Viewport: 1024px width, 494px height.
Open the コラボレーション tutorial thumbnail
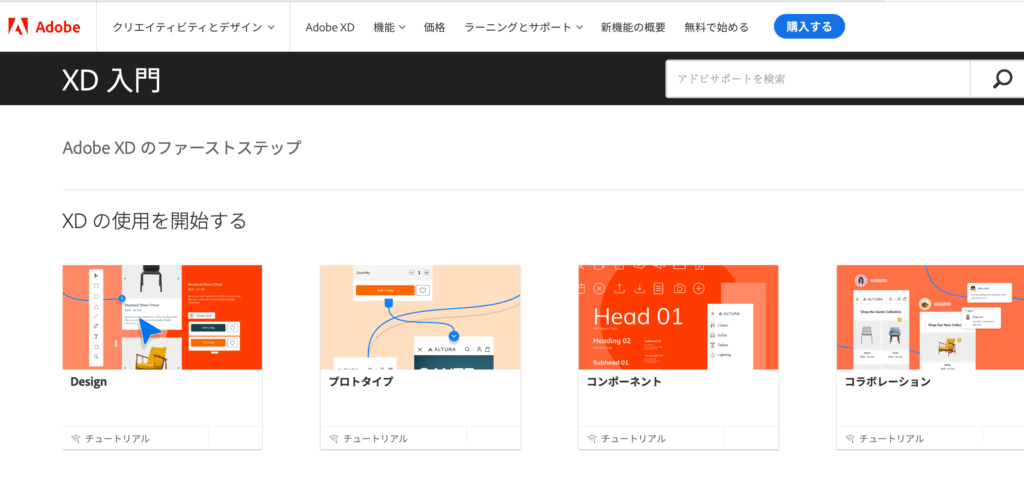coord(930,317)
